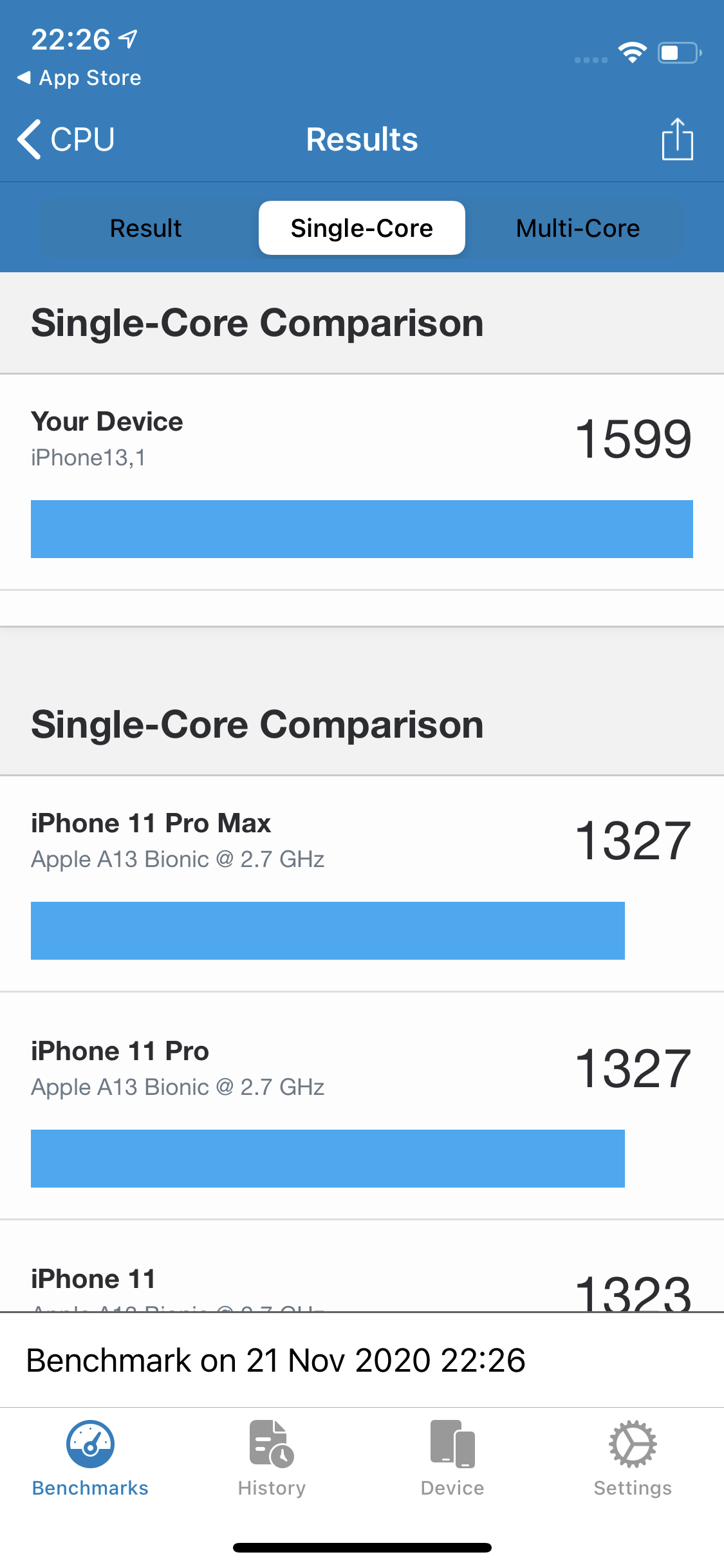Select the Single-Core segment
The width and height of the screenshot is (724, 1568).
pos(362,229)
